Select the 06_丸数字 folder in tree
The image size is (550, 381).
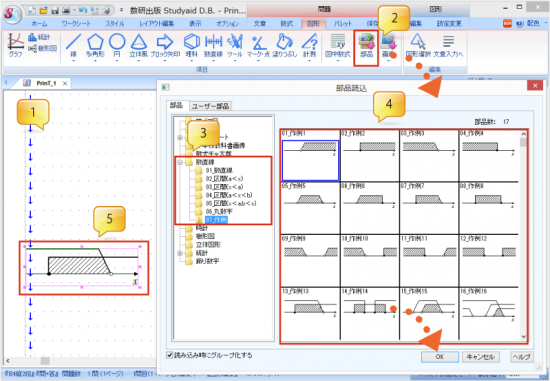click(x=219, y=212)
